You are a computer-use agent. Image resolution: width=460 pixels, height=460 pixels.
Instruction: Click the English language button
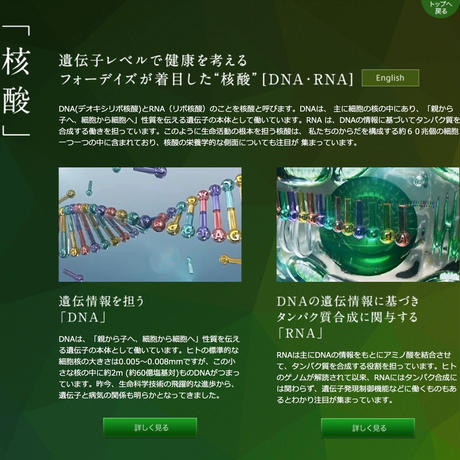click(390, 78)
